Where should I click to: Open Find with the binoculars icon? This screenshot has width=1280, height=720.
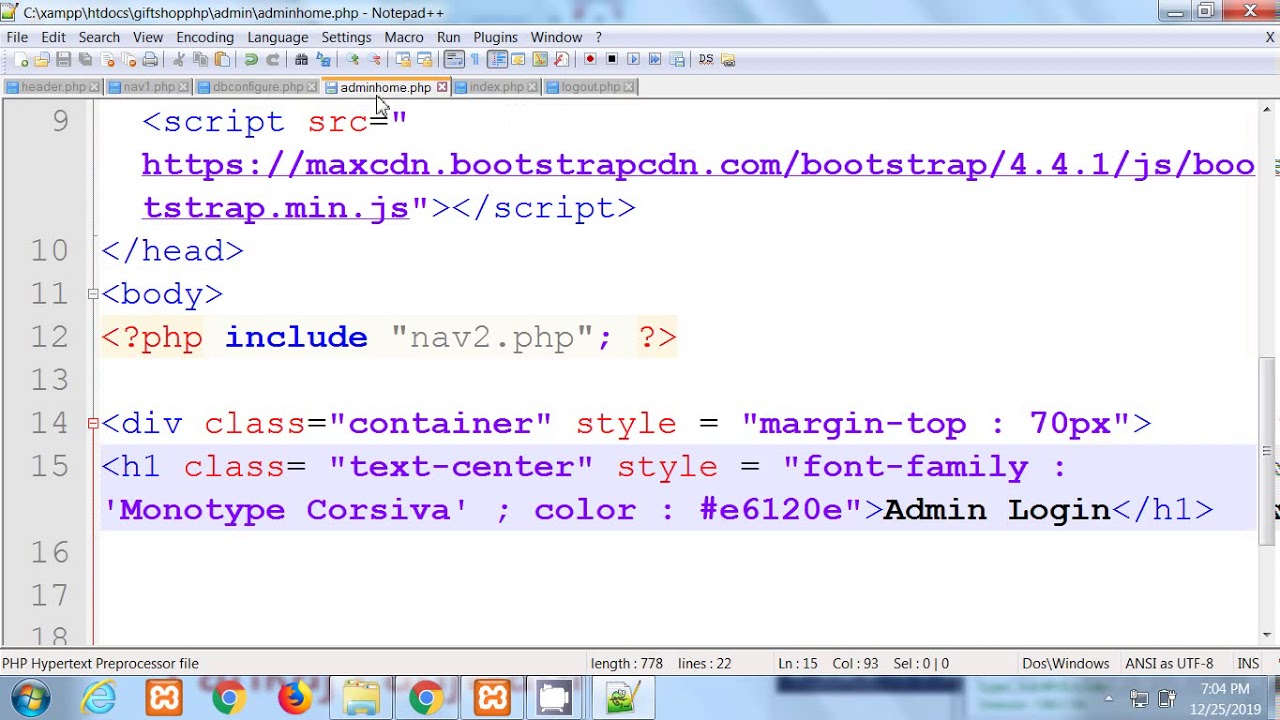[x=301, y=60]
